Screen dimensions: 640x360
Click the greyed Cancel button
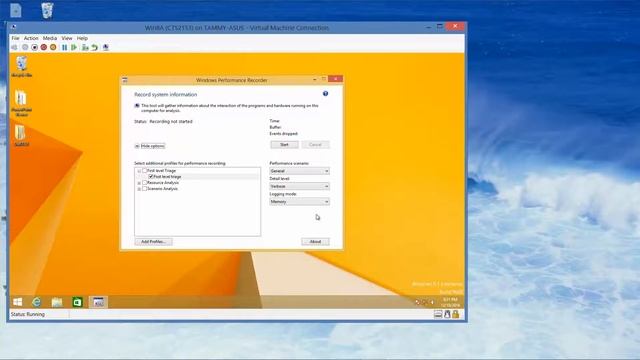[316, 144]
